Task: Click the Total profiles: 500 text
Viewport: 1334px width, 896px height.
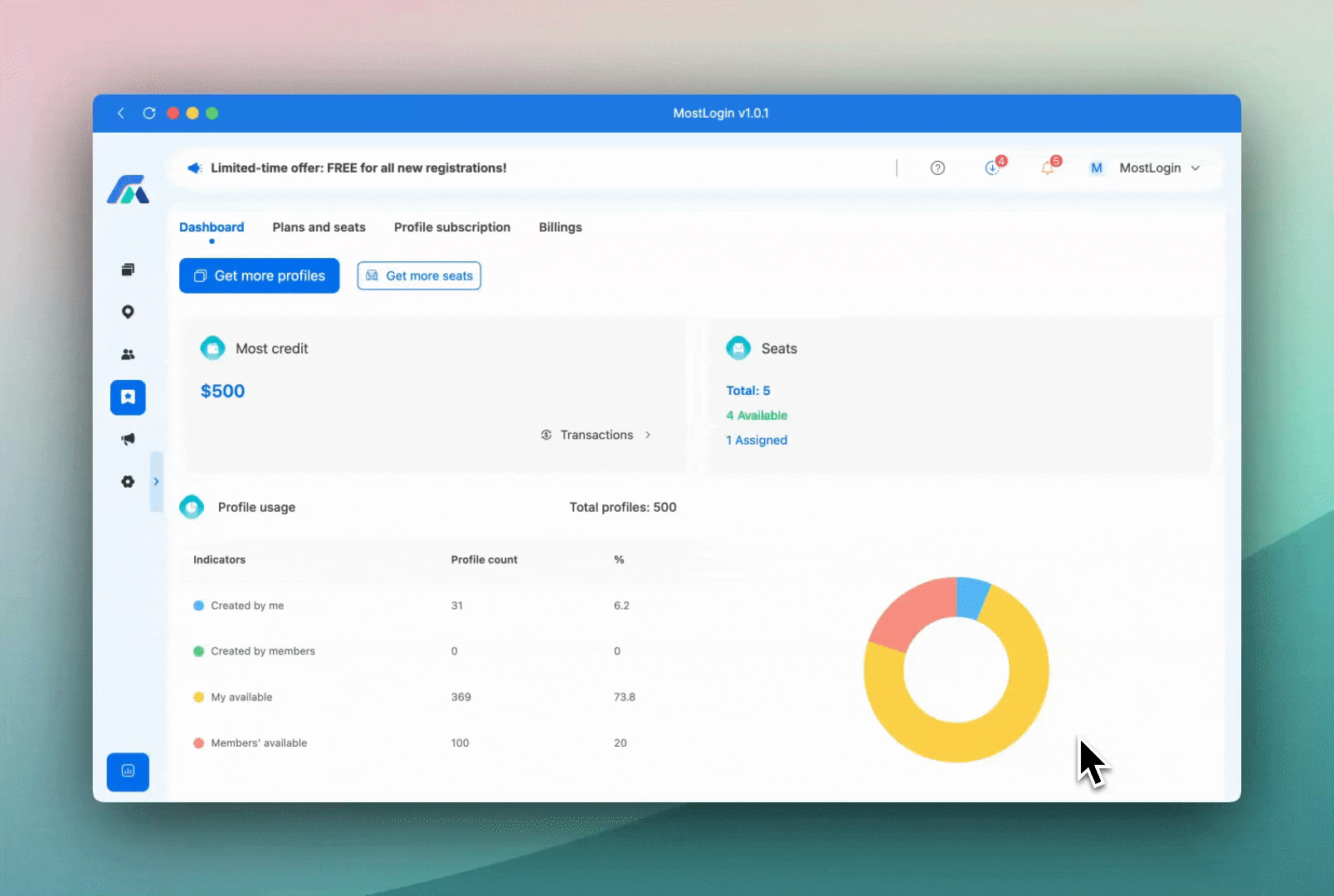Action: point(623,507)
